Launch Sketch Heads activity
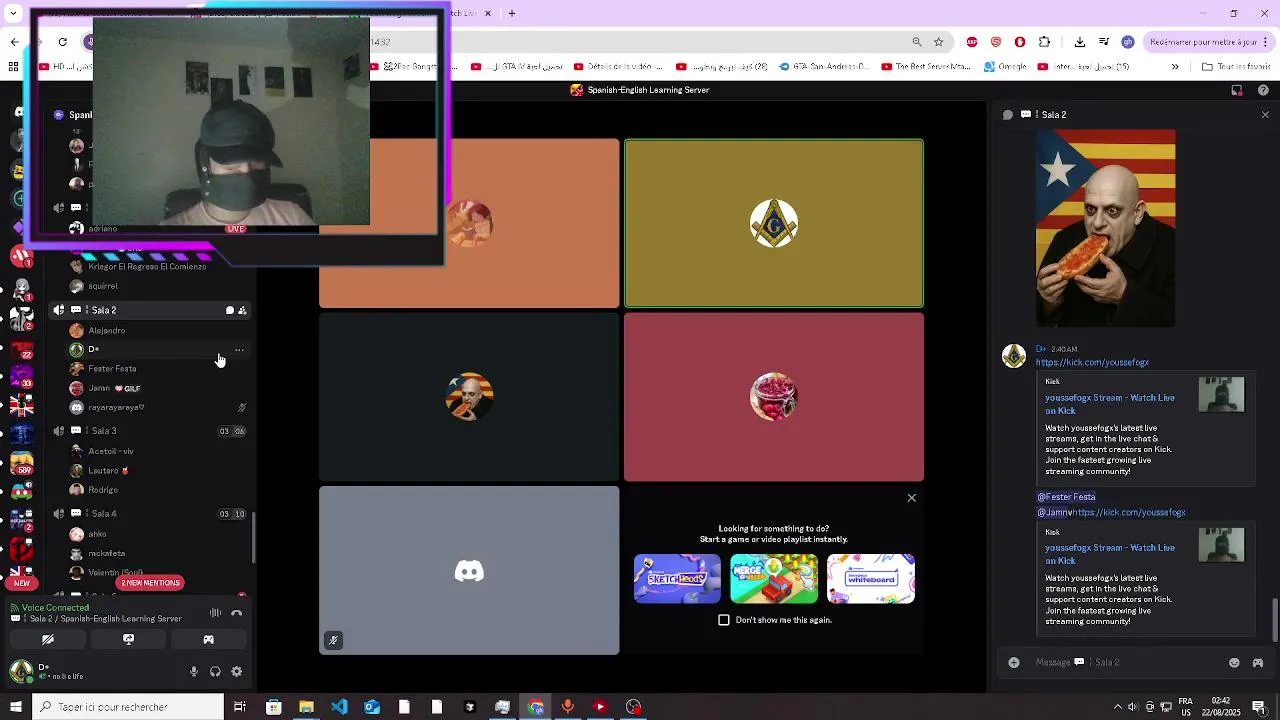 [x=677, y=579]
